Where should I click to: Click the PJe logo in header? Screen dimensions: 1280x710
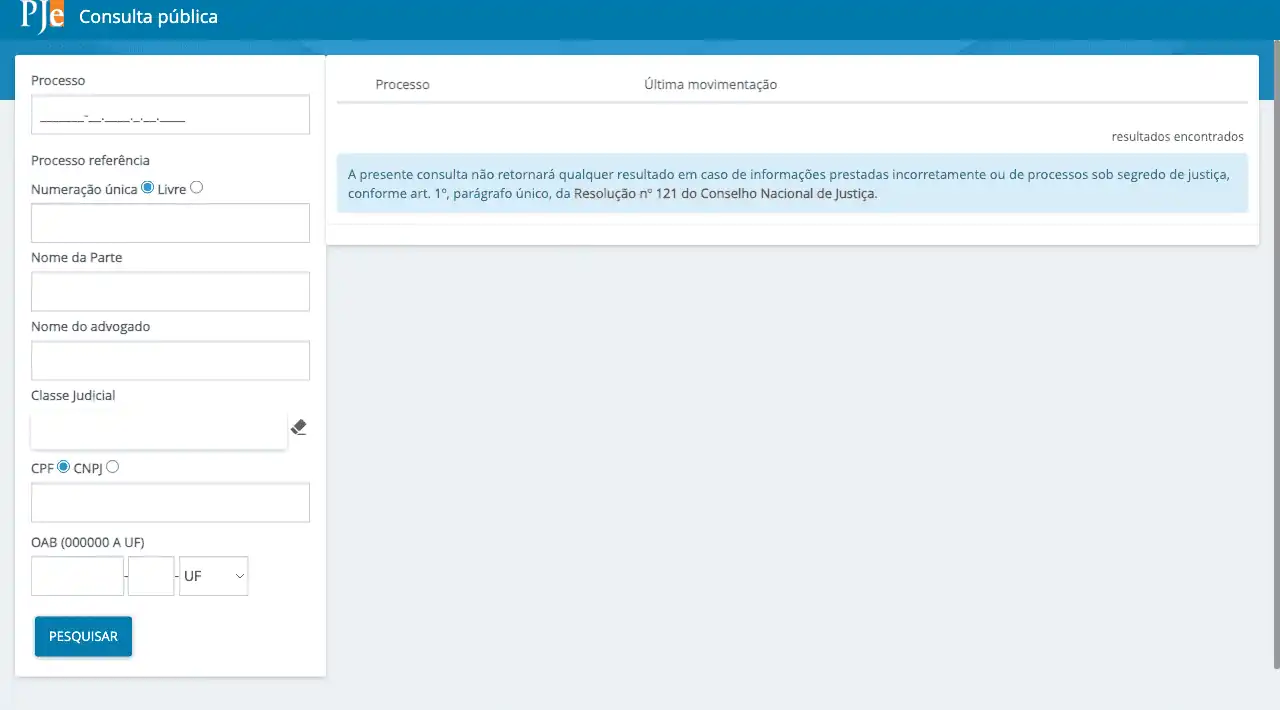click(x=42, y=17)
